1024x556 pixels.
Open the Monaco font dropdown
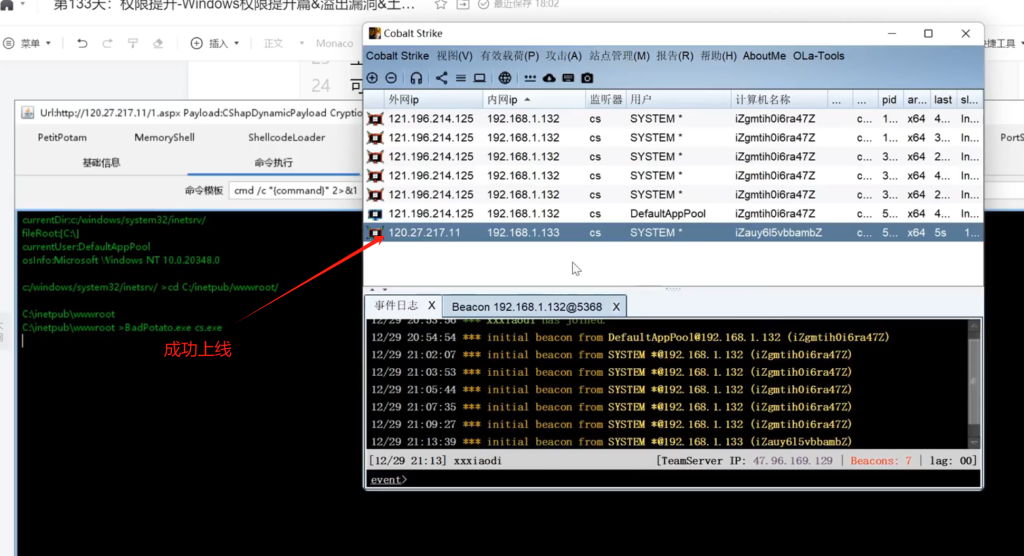(x=334, y=43)
